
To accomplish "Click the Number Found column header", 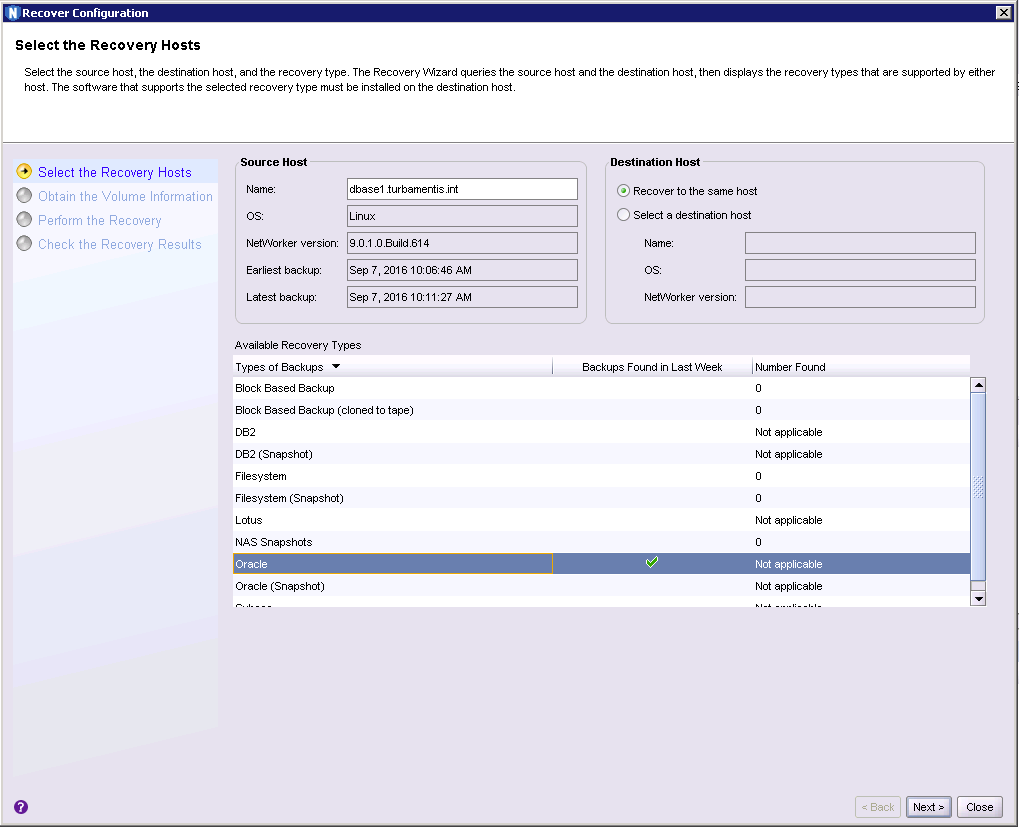I will tap(790, 367).
